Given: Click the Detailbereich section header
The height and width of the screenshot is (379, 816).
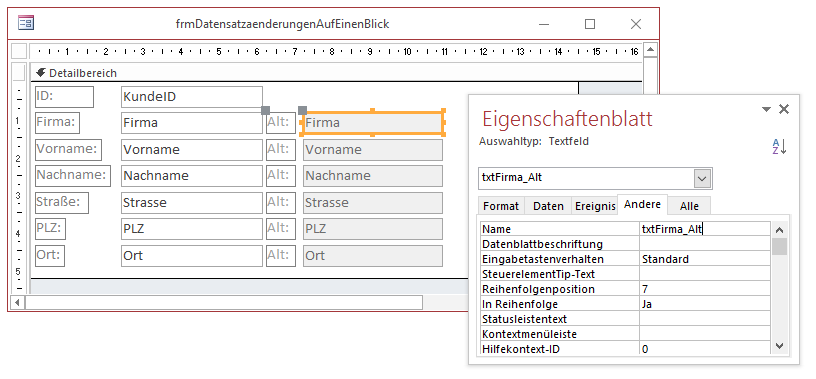Looking at the screenshot, I should click(336, 73).
